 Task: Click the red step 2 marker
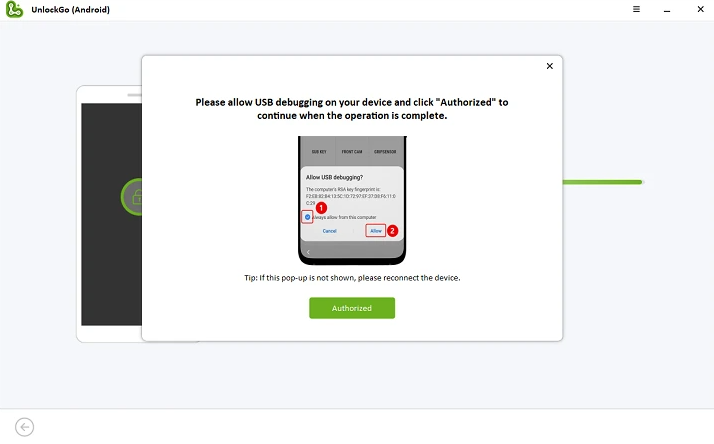pyautogui.click(x=392, y=230)
